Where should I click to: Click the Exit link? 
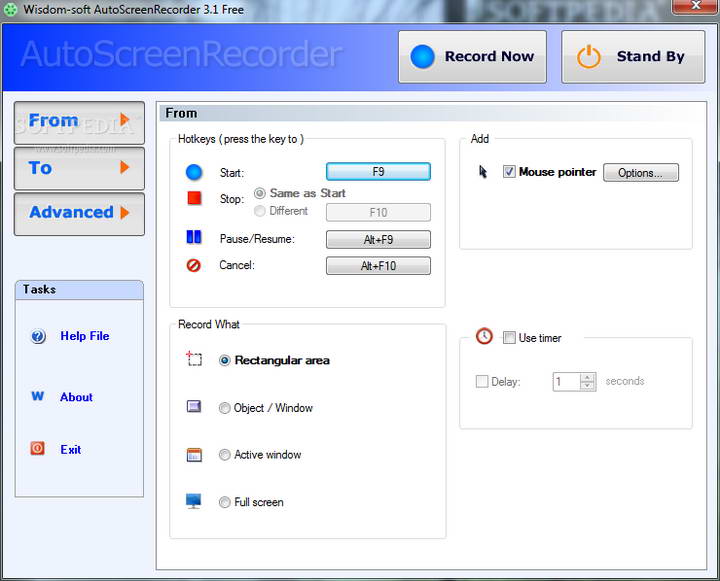(71, 449)
